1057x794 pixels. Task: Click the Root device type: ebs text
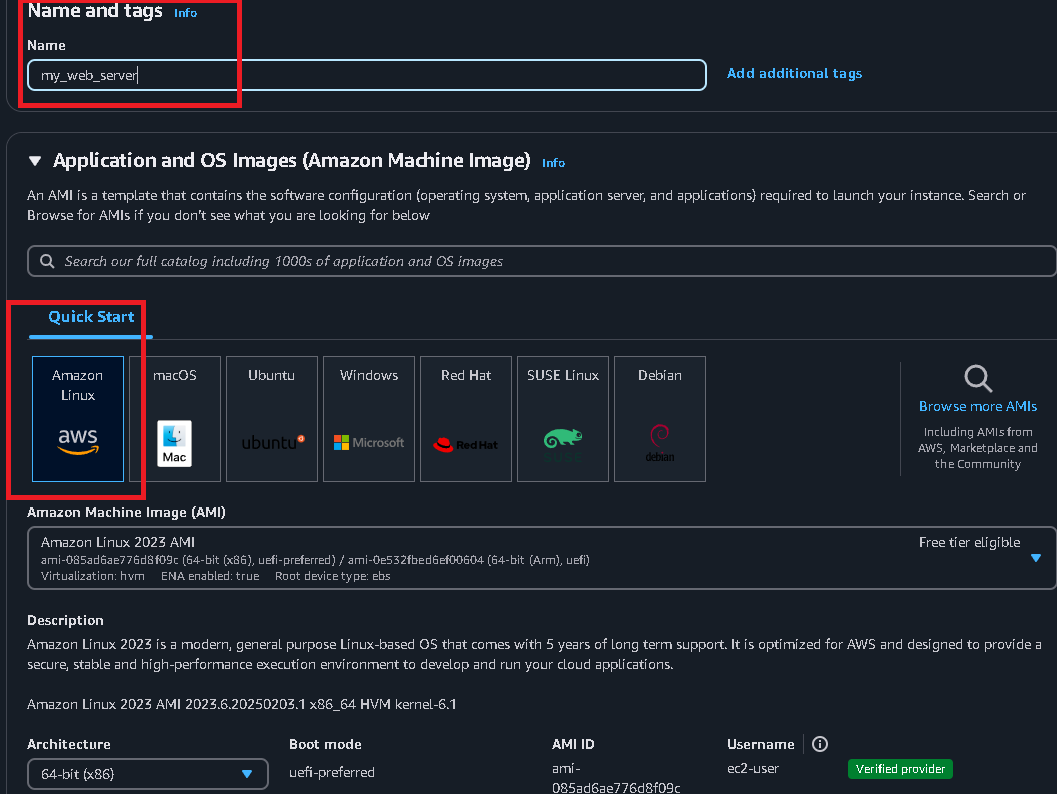point(332,576)
